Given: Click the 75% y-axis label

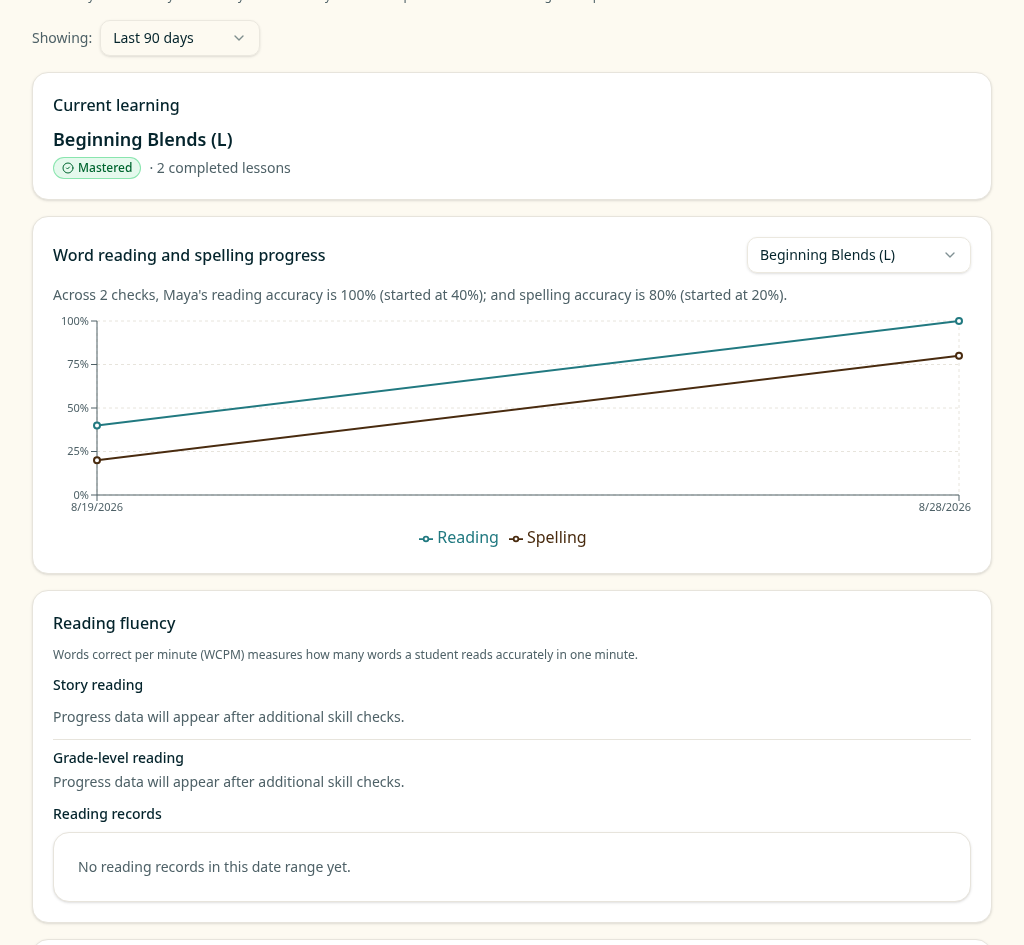Looking at the screenshot, I should pos(77,364).
